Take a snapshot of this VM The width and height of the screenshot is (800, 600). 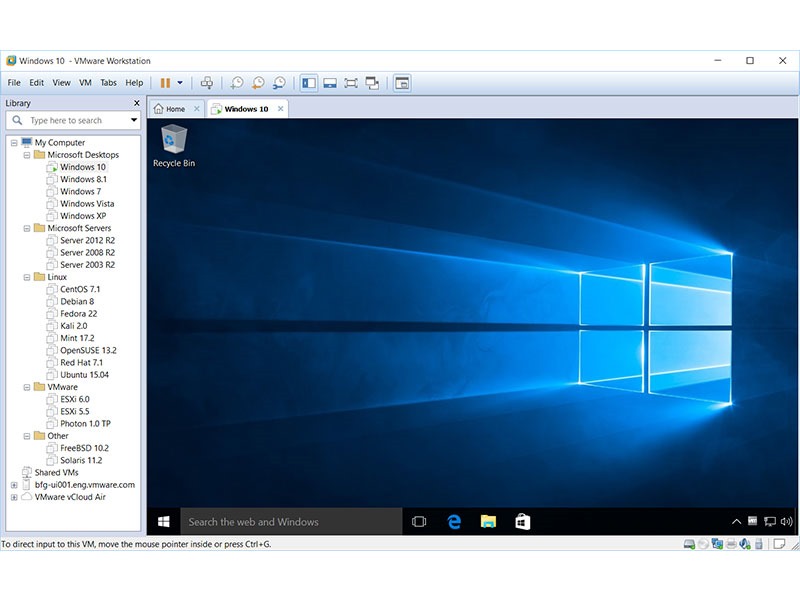pyautogui.click(x=237, y=83)
